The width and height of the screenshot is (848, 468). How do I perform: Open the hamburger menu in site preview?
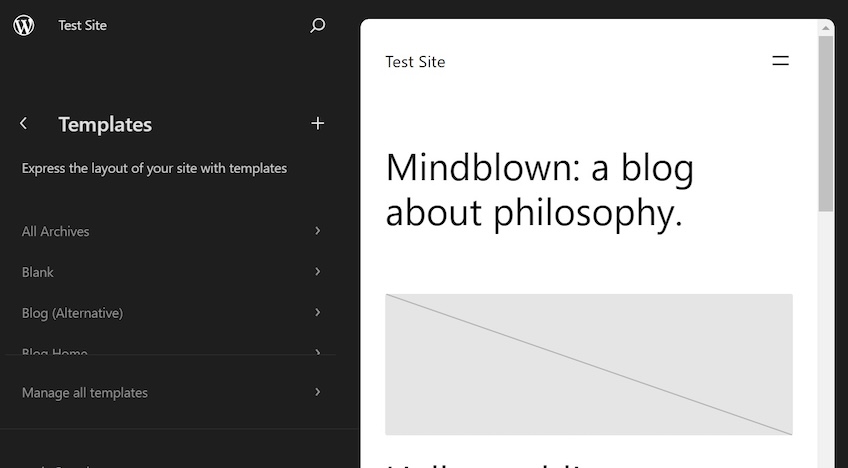pyautogui.click(x=780, y=61)
